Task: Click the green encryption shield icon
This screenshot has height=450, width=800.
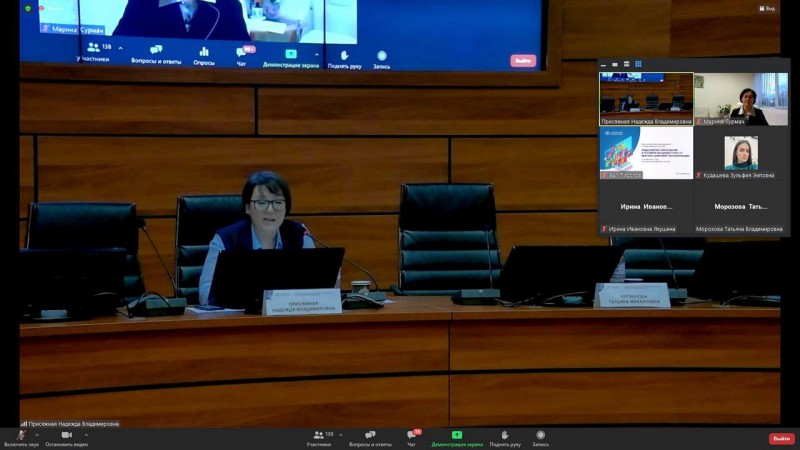Action: [x=28, y=8]
